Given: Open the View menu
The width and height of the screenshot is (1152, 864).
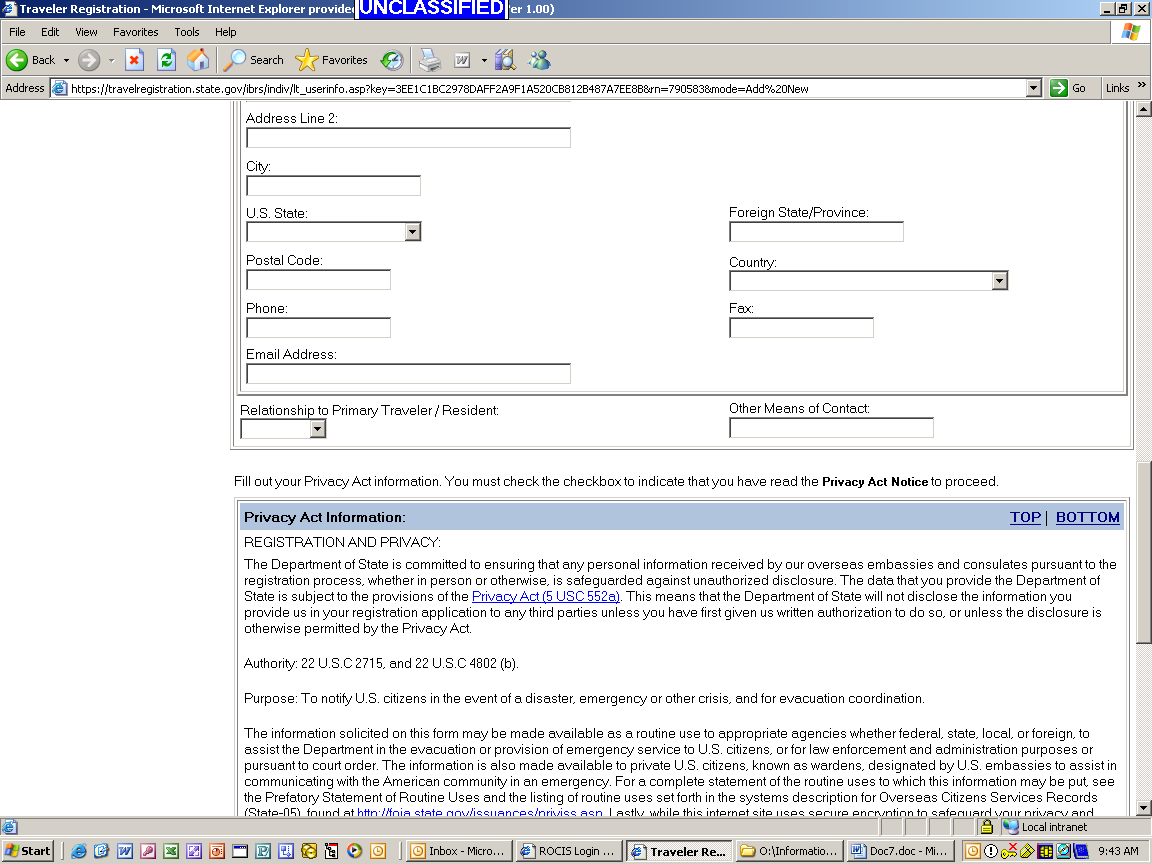Looking at the screenshot, I should [x=86, y=32].
